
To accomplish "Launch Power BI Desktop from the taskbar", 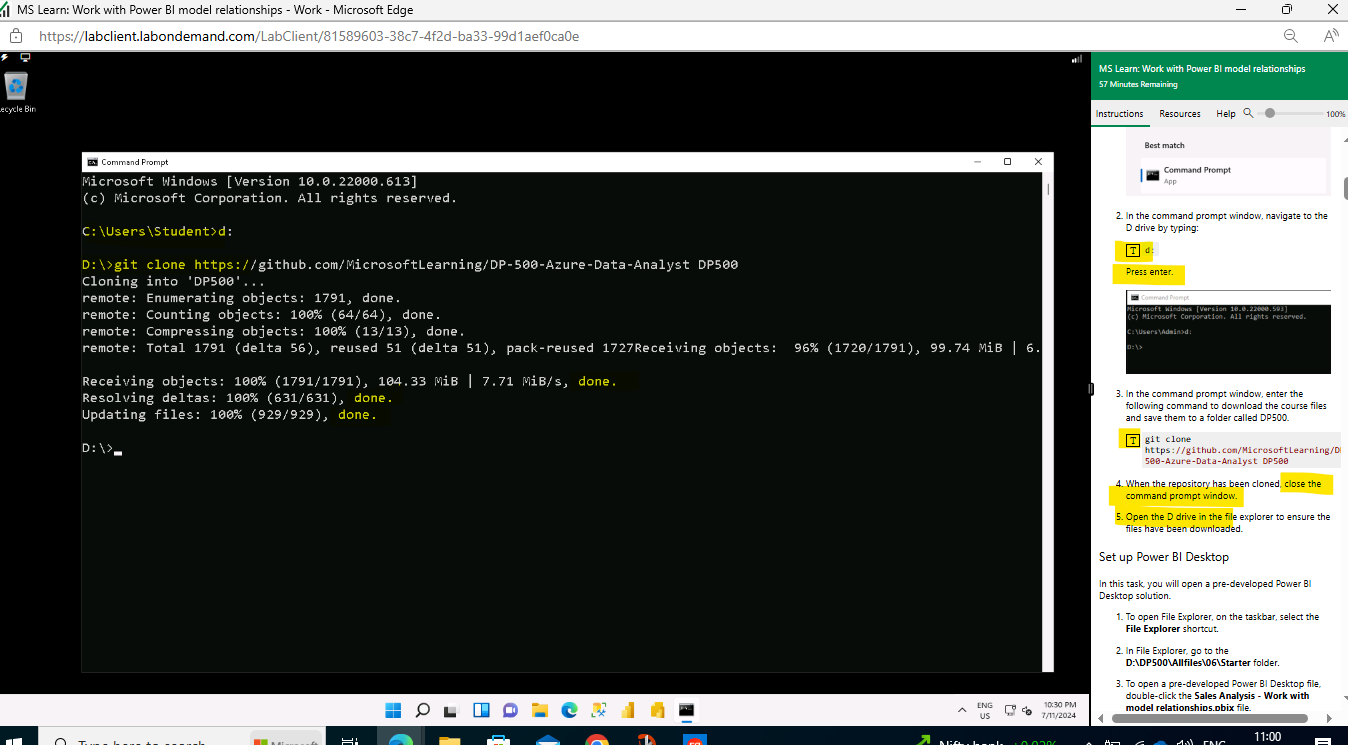I will (627, 710).
